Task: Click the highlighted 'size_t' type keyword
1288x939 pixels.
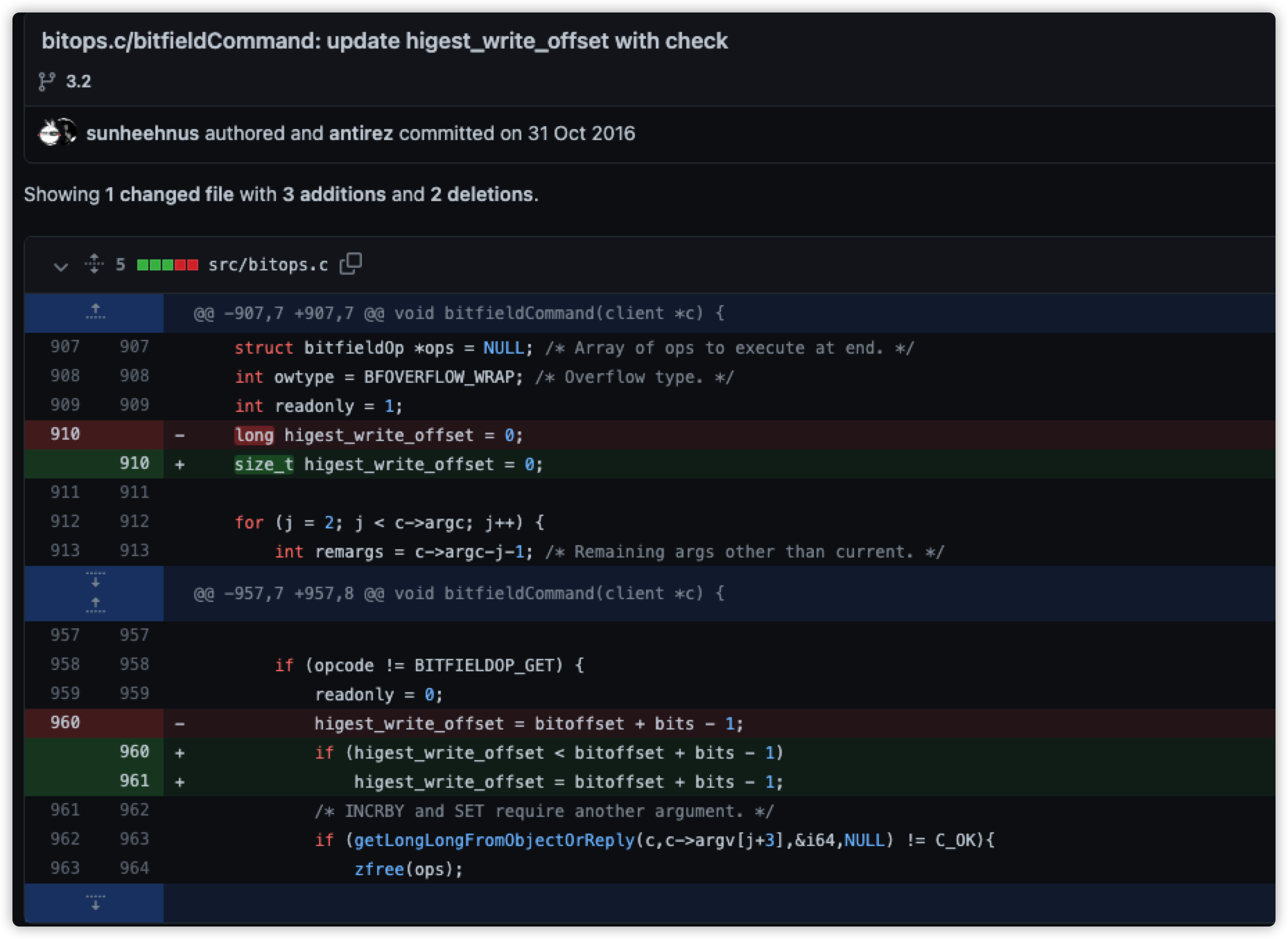Action: click(x=264, y=464)
